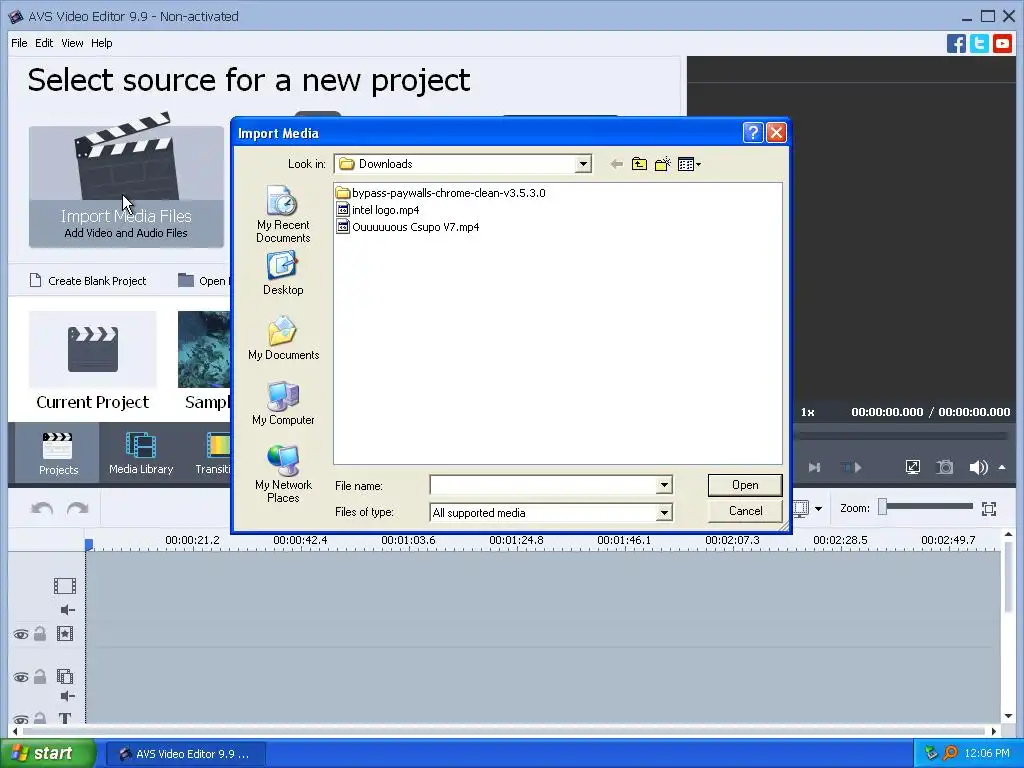This screenshot has width=1024, height=768.
Task: Expand the volume arrow next to speaker
Action: (1002, 467)
